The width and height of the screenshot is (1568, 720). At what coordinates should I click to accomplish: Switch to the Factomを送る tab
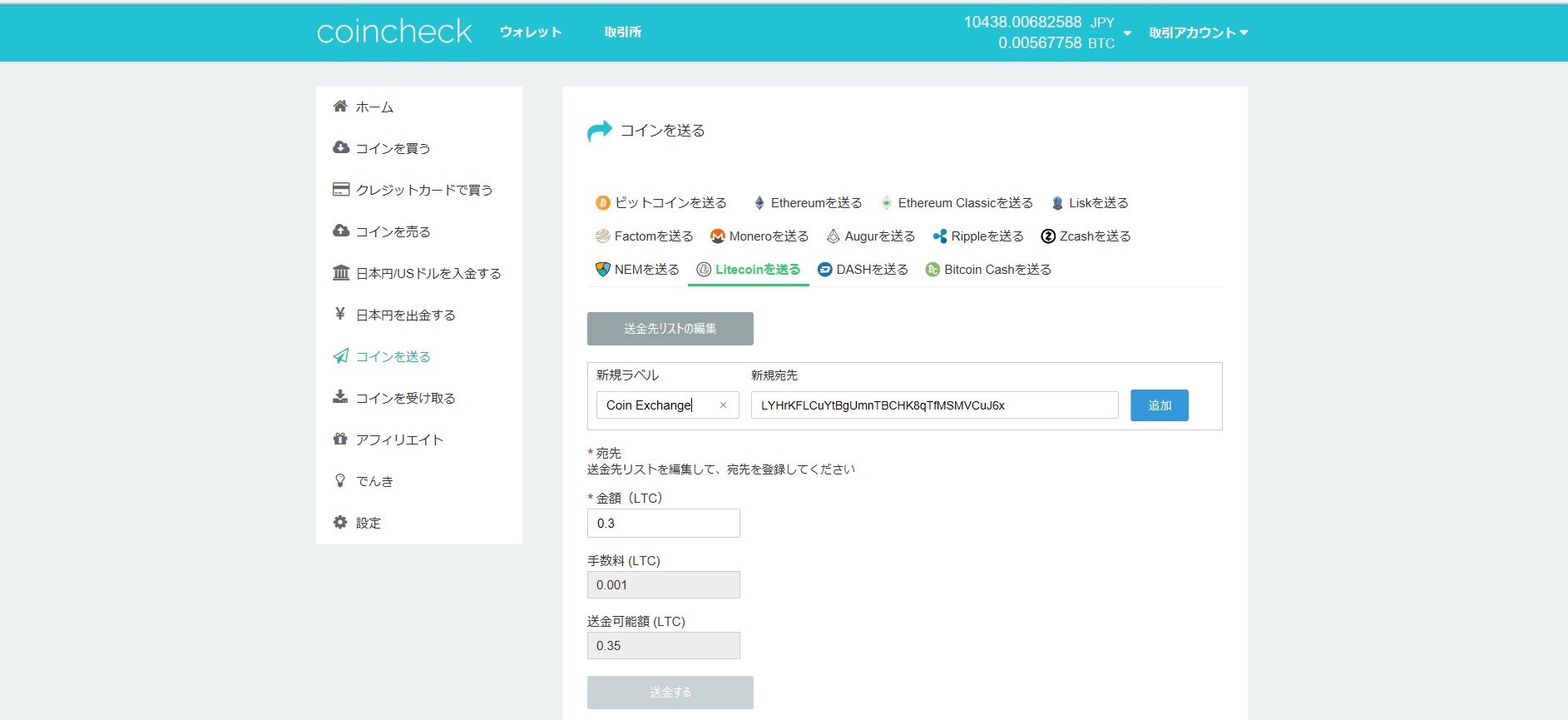click(645, 236)
